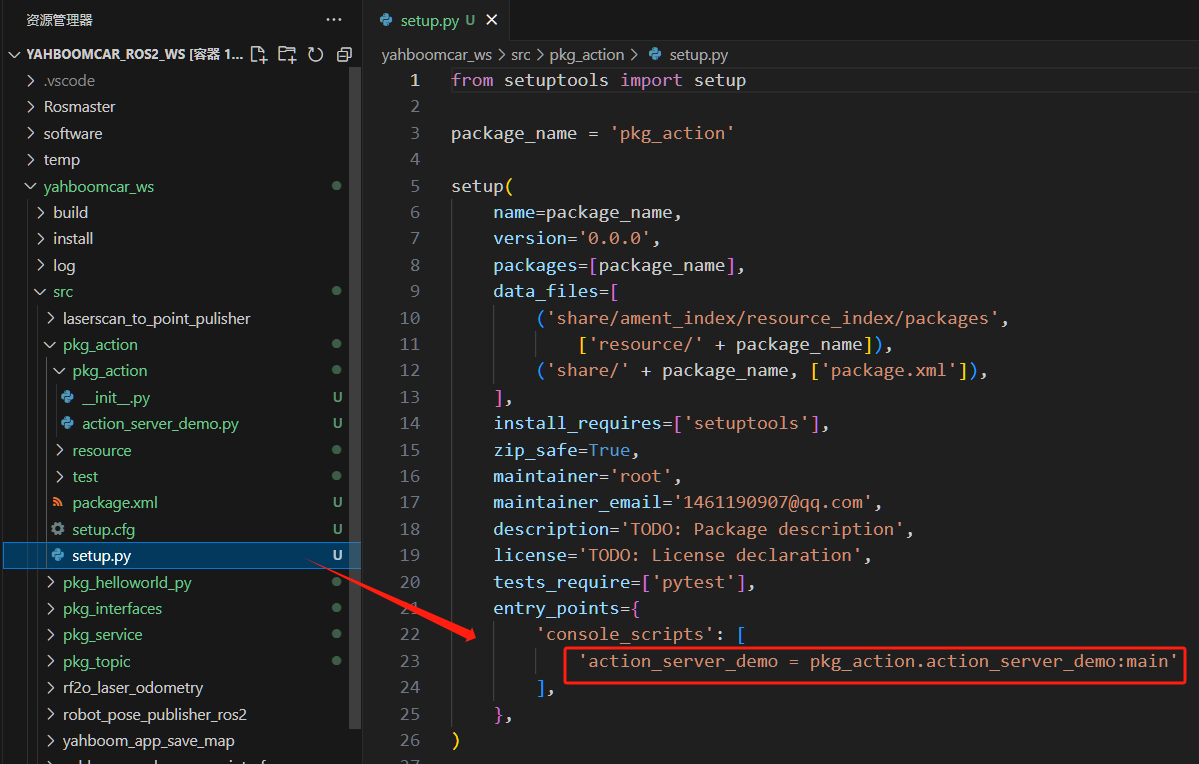This screenshot has height=764, width=1199.
Task: Expand the pkg_helloworld_py folder
Action: [50, 582]
